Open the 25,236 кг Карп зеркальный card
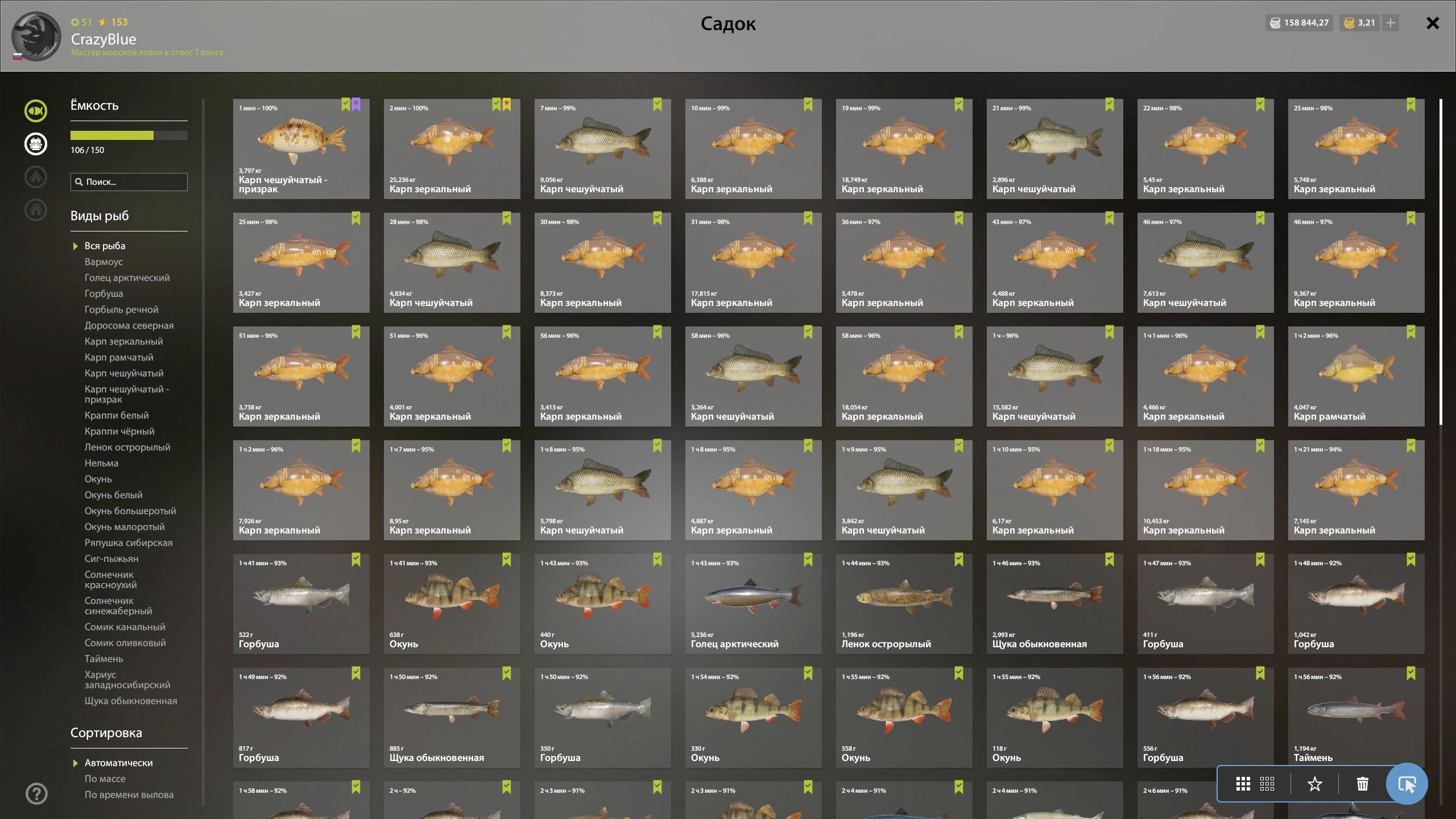Image resolution: width=1456 pixels, height=819 pixels. pos(452,149)
